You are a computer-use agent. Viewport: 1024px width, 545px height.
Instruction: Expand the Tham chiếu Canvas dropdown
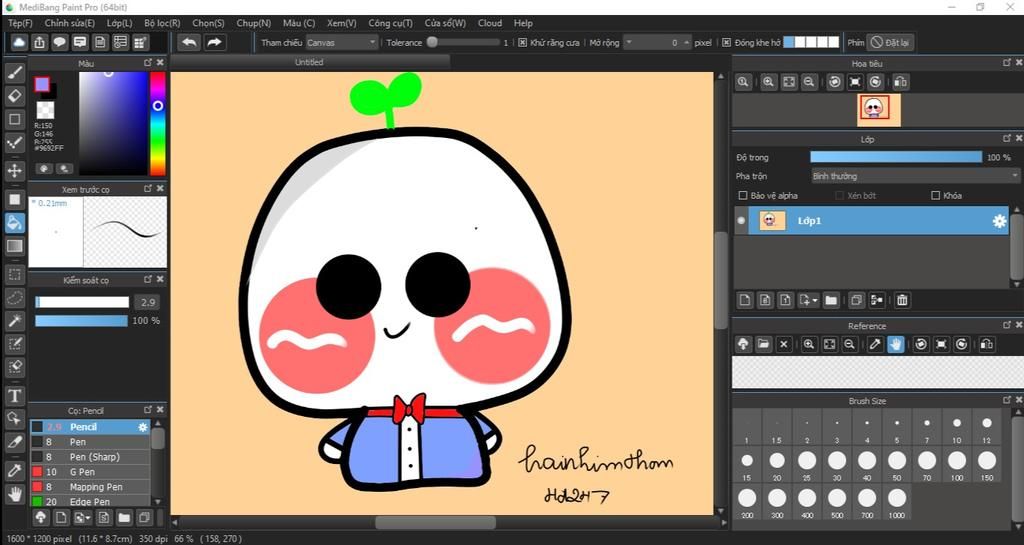(x=342, y=43)
